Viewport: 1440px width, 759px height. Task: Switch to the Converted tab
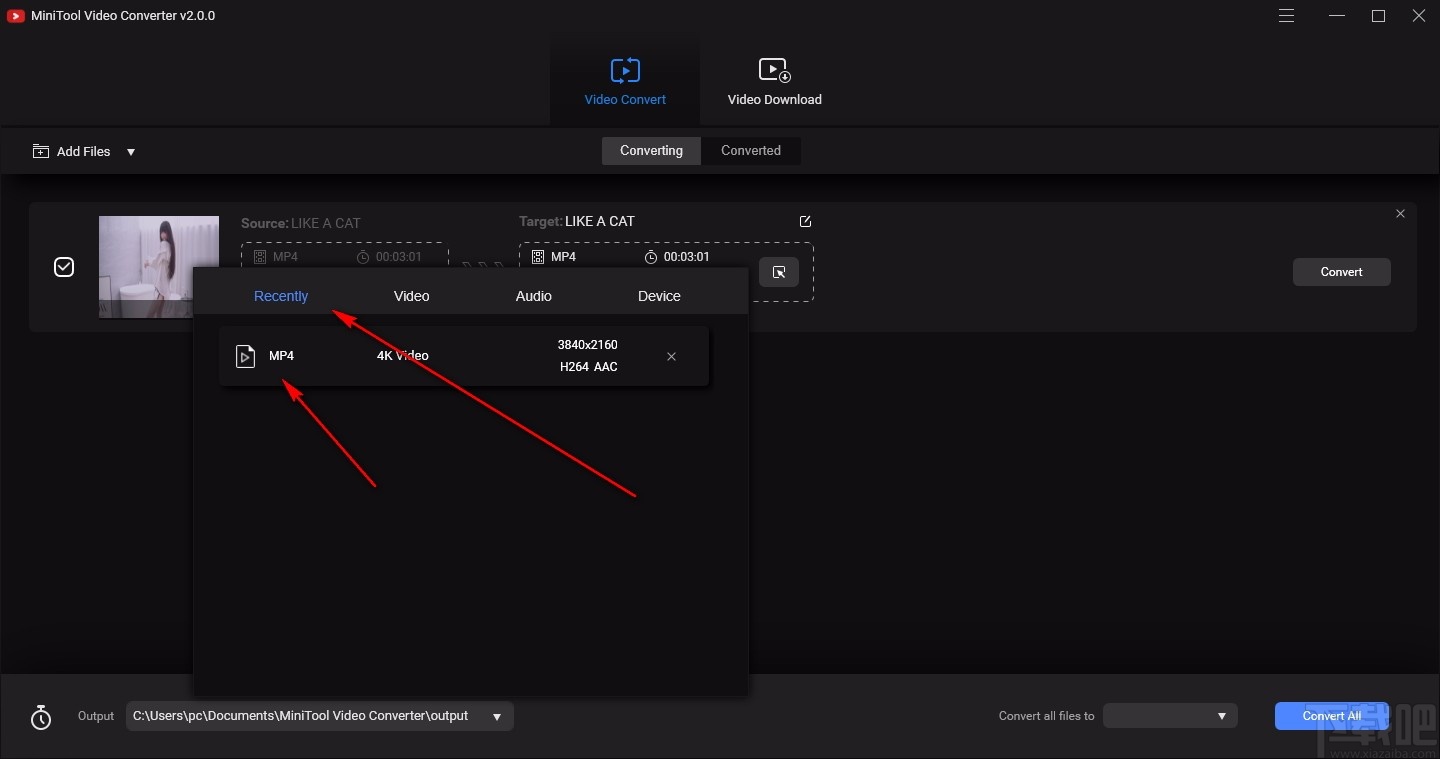751,151
